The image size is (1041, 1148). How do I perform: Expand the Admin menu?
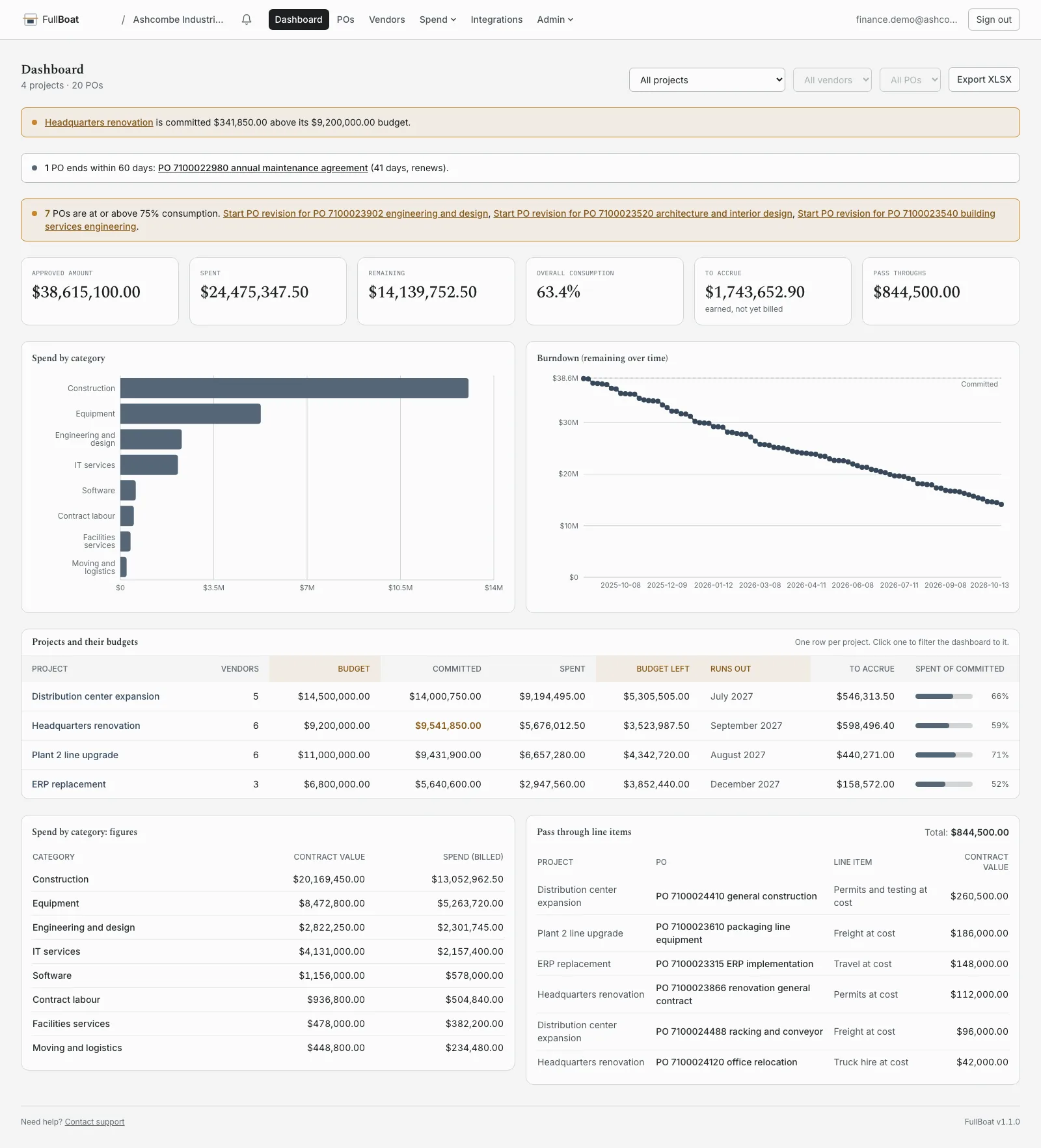pyautogui.click(x=555, y=20)
